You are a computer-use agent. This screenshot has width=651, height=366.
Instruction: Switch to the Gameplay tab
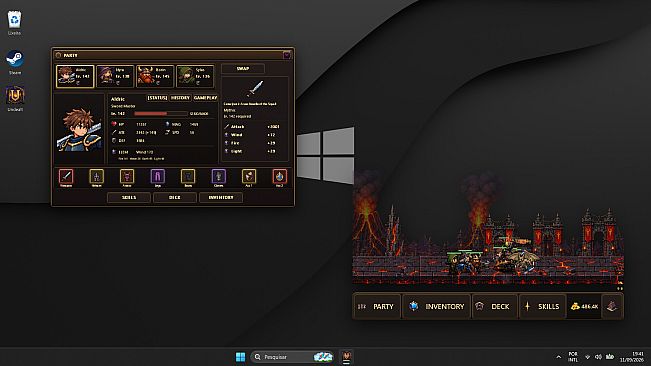click(206, 98)
